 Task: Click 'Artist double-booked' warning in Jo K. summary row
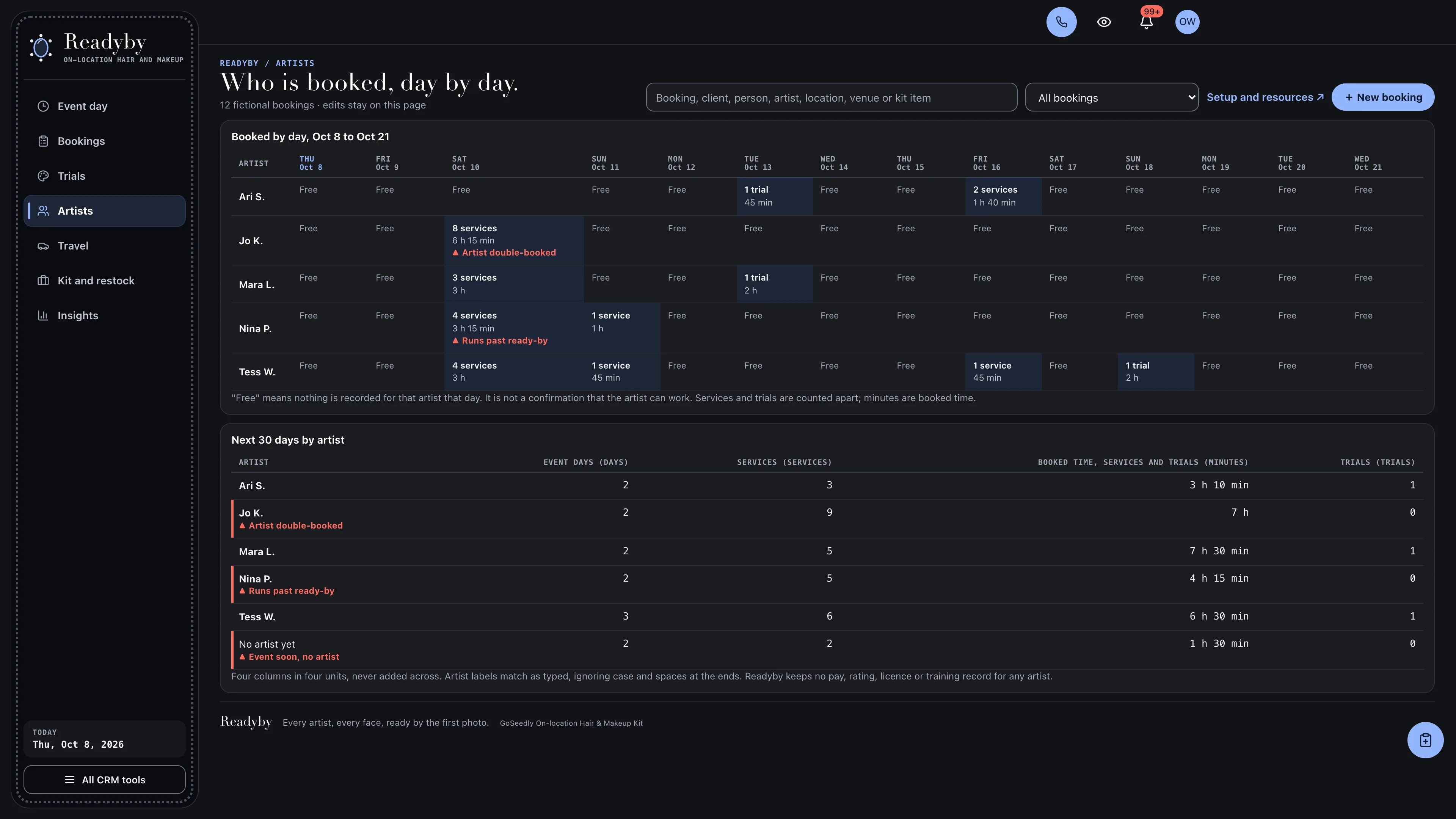290,526
